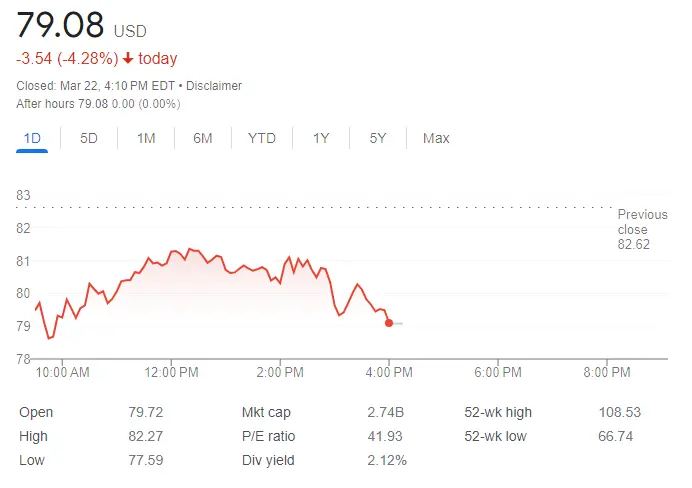Viewport: 692px width, 488px height.
Task: View the 5Y price chart
Action: [378, 139]
